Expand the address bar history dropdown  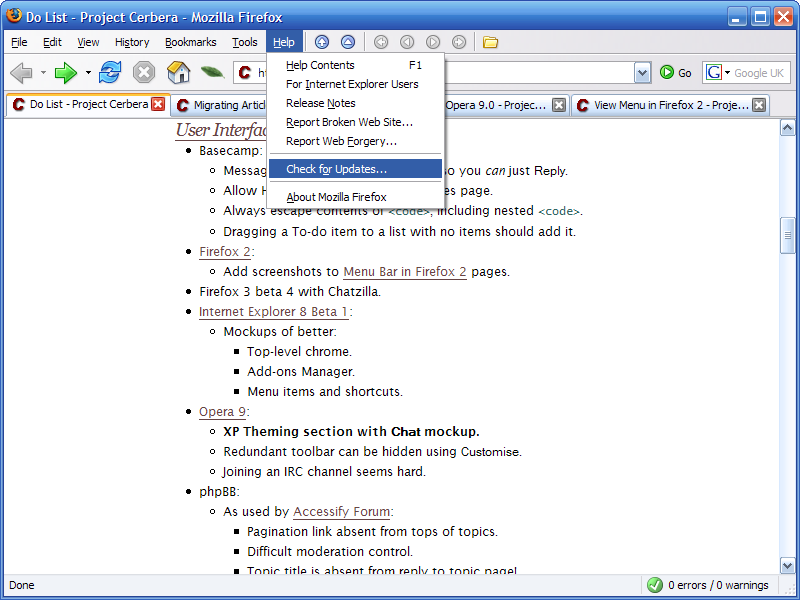(642, 73)
